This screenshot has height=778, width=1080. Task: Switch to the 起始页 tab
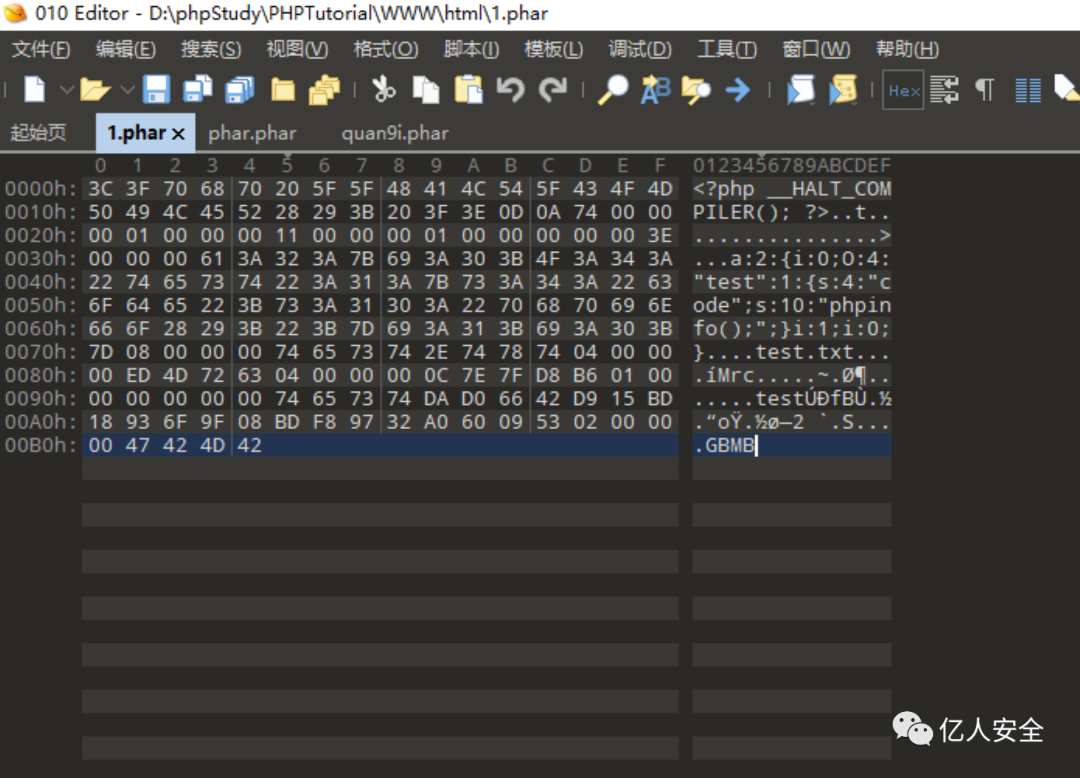[39, 132]
